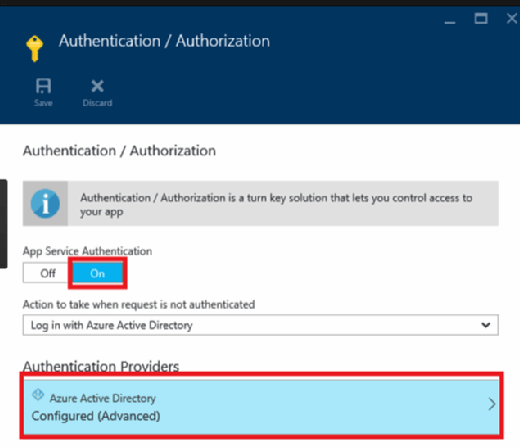Maximize the Authentication blade window
Screen dimensions: 520x447
pos(481,18)
